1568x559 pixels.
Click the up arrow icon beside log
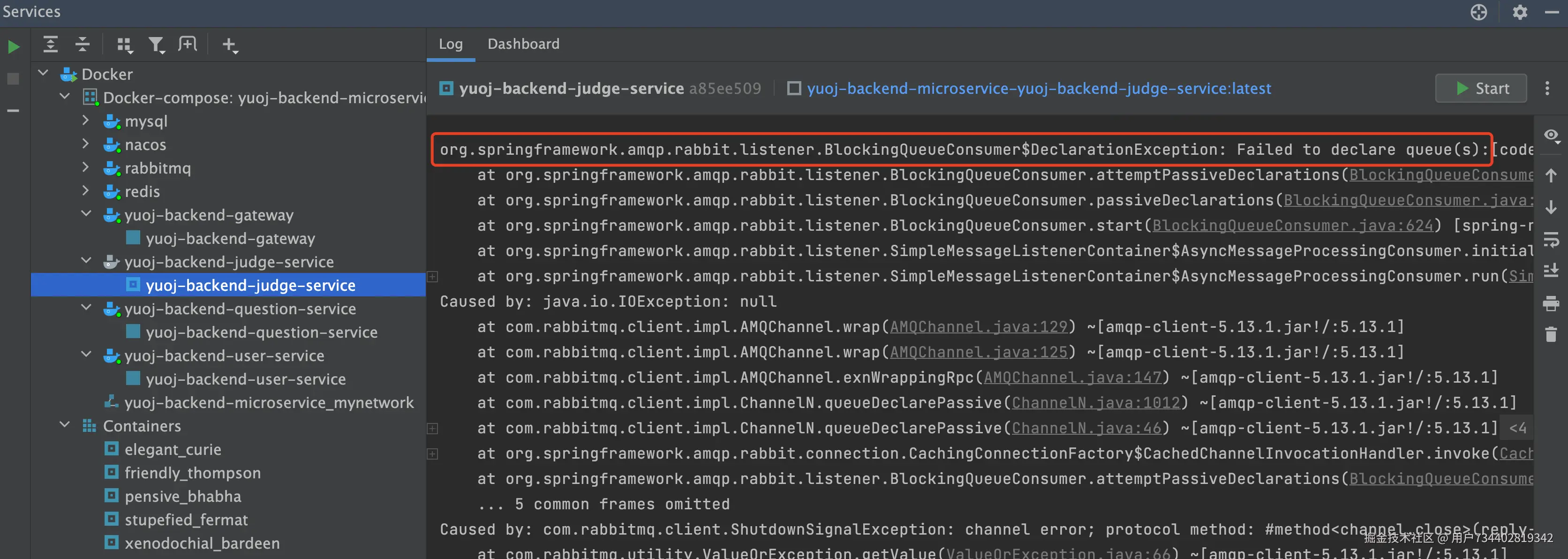click(1551, 176)
